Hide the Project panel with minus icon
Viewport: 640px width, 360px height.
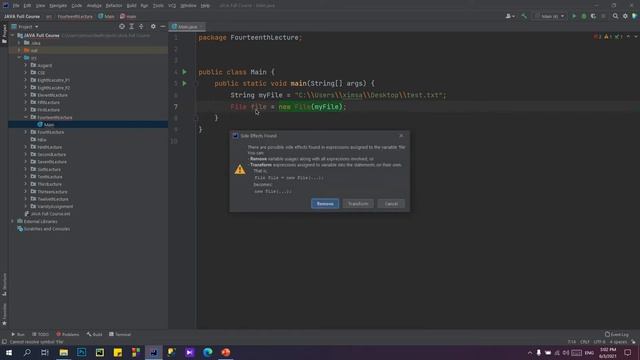point(162,27)
